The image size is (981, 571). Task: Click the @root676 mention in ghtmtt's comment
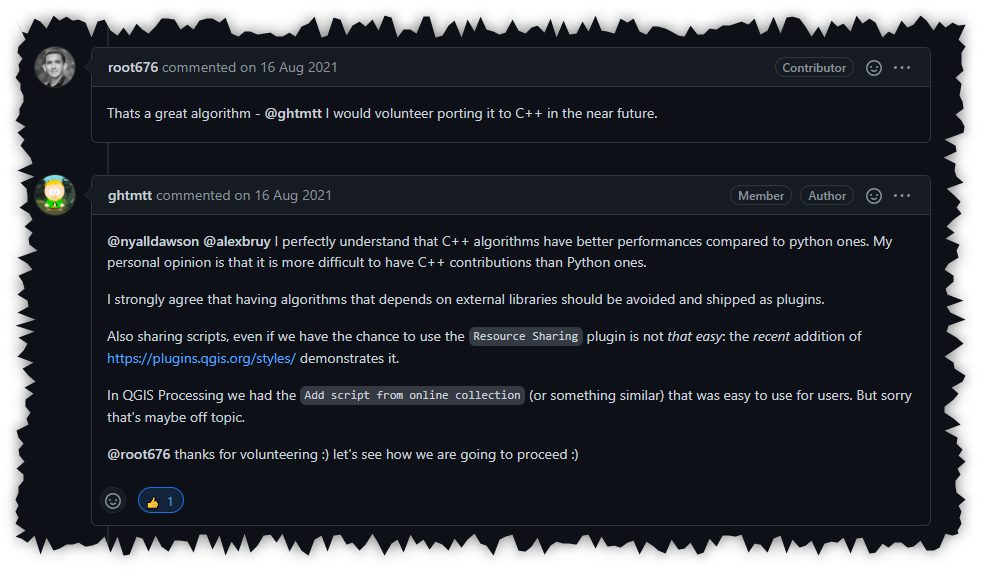click(x=141, y=455)
